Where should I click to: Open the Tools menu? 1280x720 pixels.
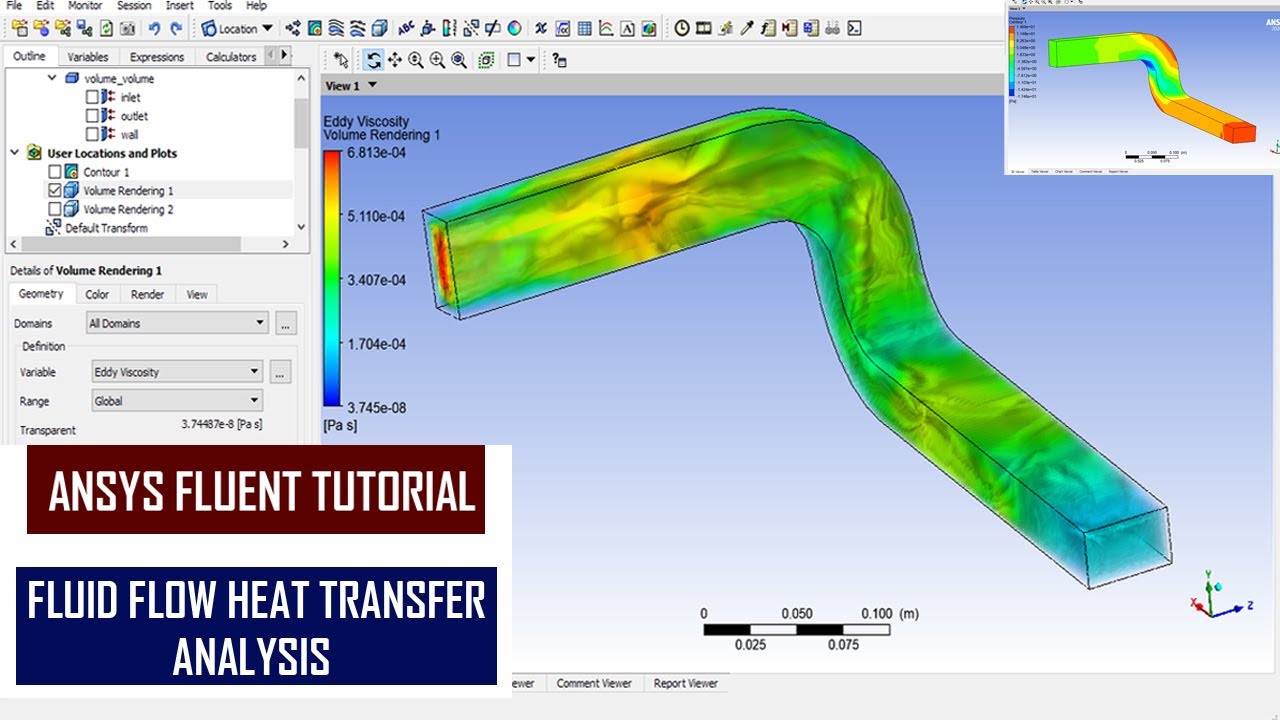tap(220, 6)
